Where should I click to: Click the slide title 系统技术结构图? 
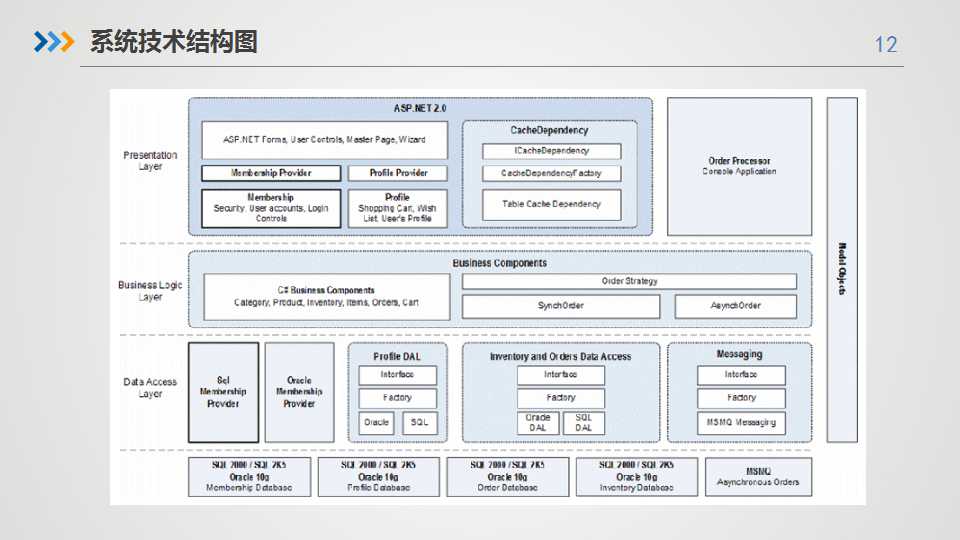(174, 42)
